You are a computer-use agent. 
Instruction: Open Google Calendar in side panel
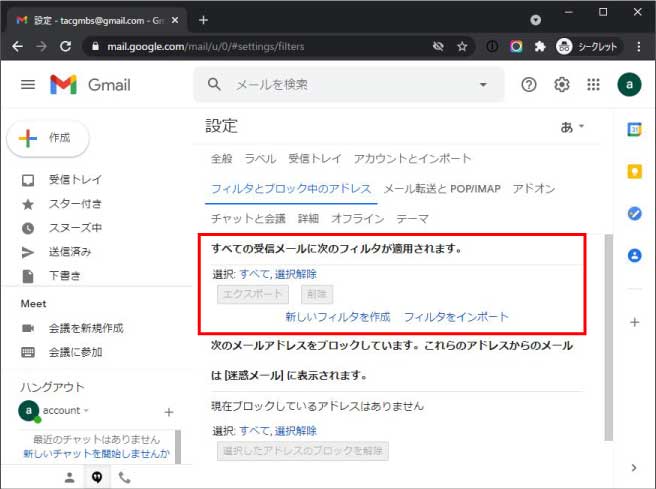[x=634, y=129]
